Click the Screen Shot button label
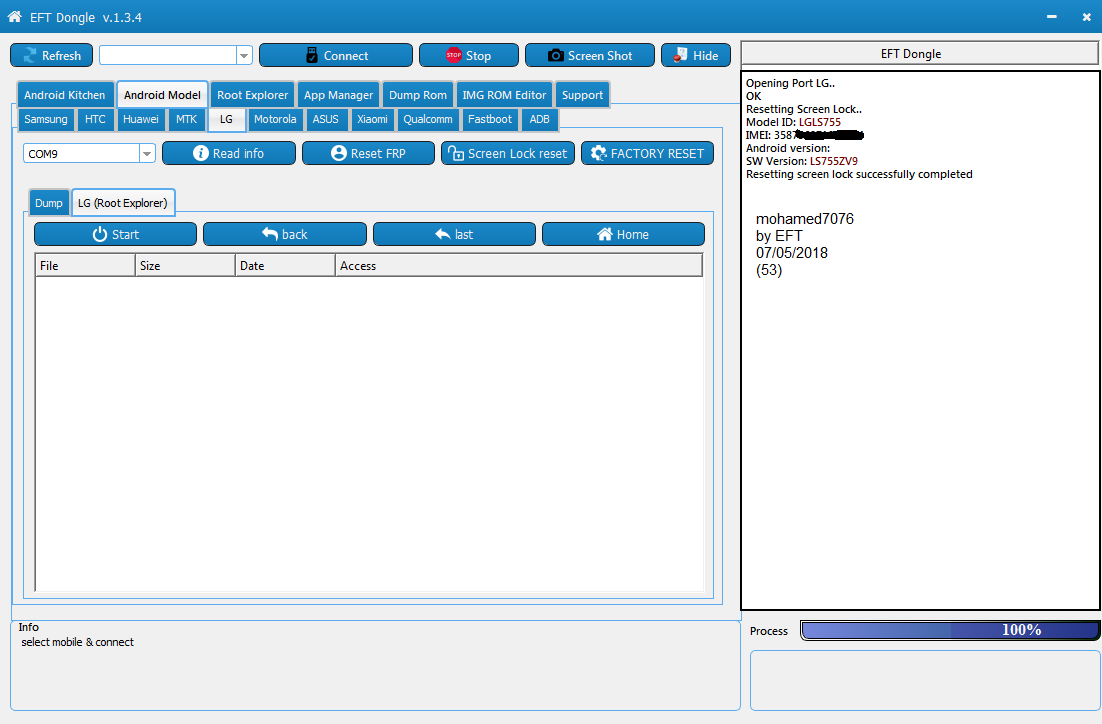The height and width of the screenshot is (724, 1102). coord(599,56)
